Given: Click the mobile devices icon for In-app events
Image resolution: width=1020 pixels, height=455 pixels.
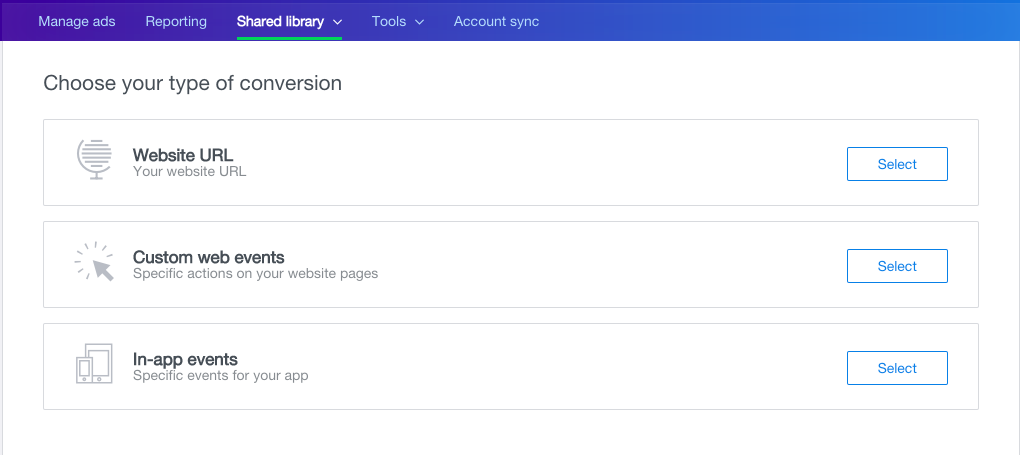Looking at the screenshot, I should [x=94, y=363].
